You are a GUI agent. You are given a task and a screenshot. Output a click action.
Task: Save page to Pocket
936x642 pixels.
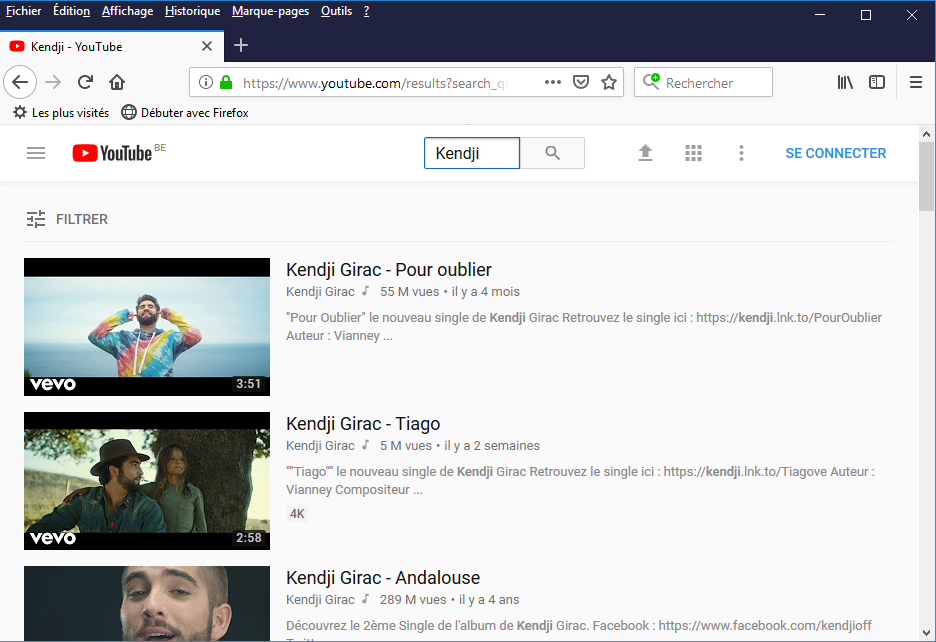coord(581,82)
